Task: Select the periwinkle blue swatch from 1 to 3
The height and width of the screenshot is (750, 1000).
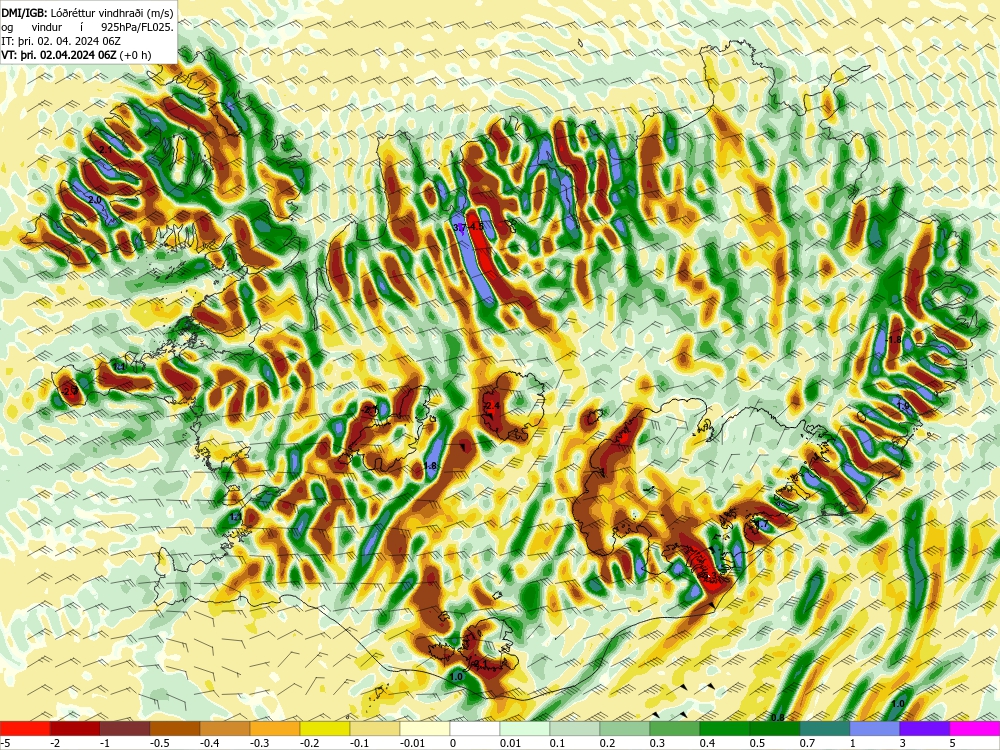Action: 875,728
